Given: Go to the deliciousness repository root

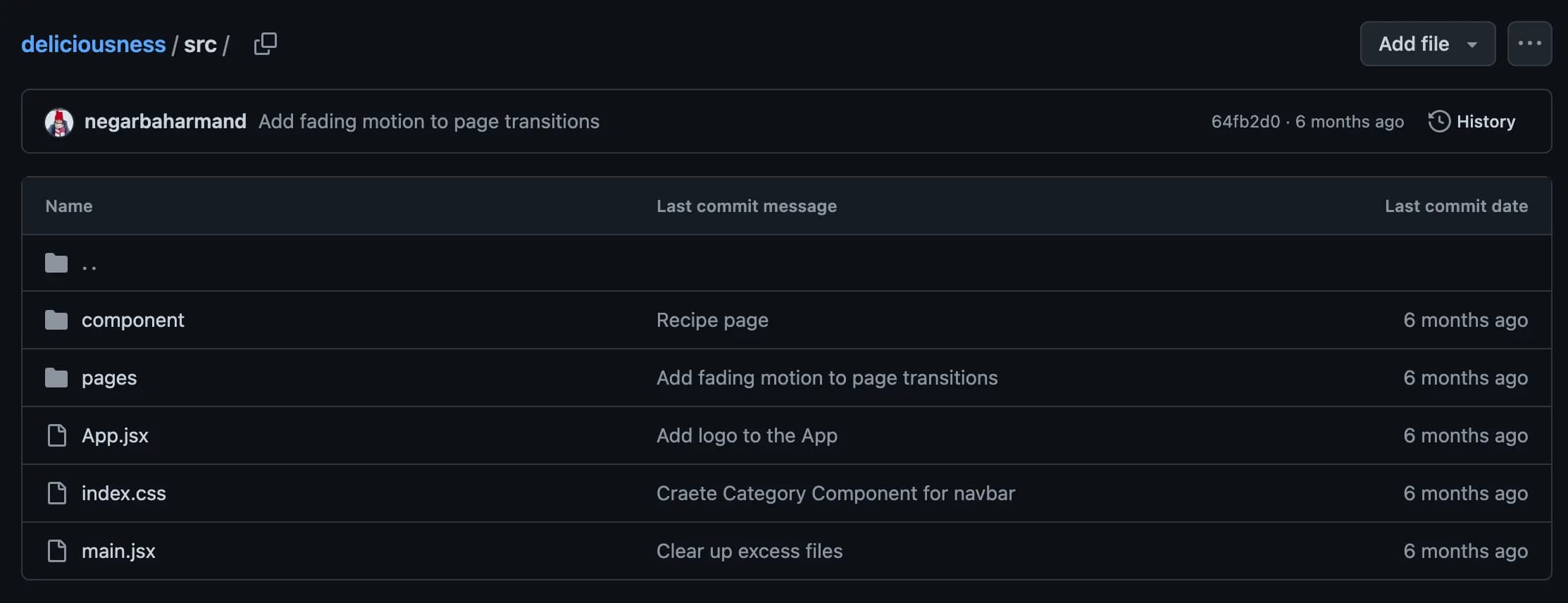Looking at the screenshot, I should [93, 44].
